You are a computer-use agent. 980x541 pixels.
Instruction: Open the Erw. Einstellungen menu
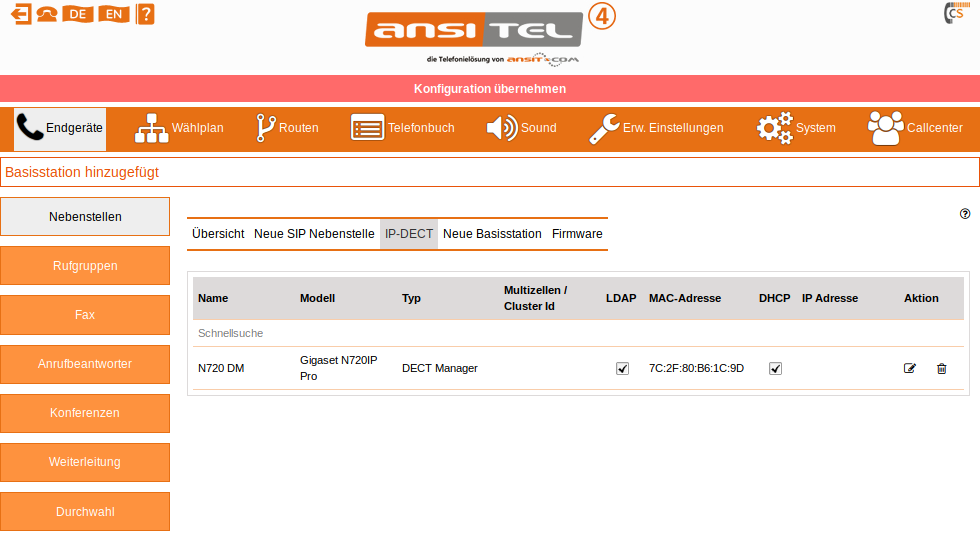pyautogui.click(x=655, y=128)
